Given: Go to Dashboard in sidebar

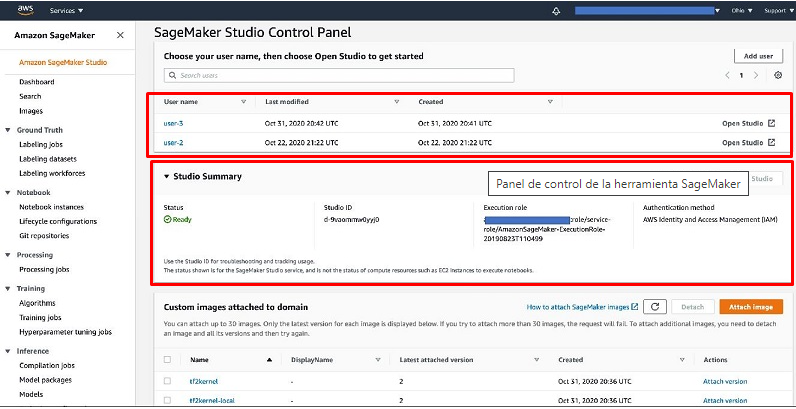Looking at the screenshot, I should pyautogui.click(x=37, y=82).
